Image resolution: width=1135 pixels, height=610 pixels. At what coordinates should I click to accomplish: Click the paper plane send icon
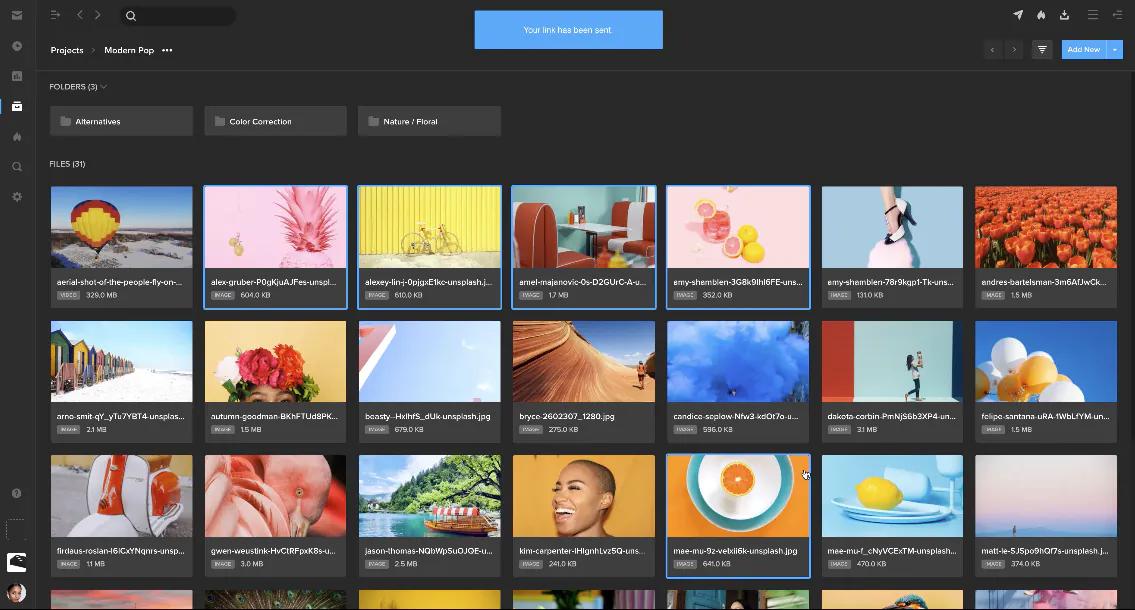click(1018, 14)
